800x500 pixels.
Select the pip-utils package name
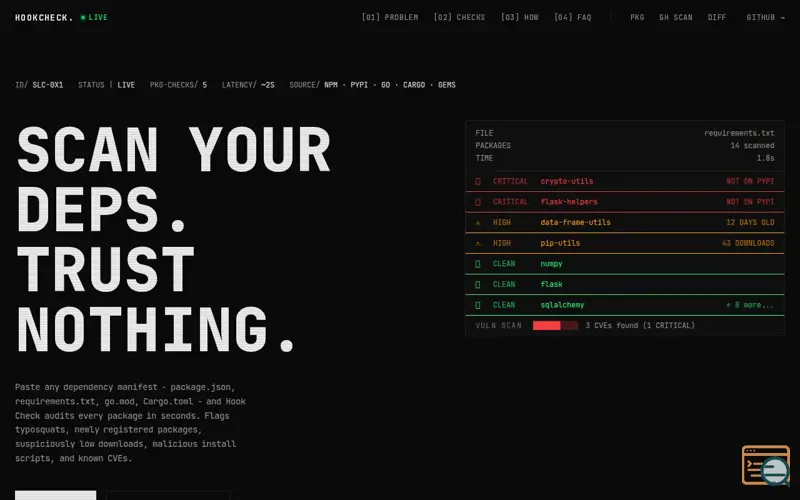(x=560, y=243)
